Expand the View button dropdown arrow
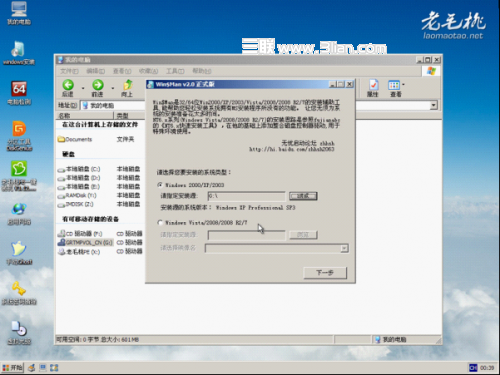Viewport: 500px width, 375px height. tap(404, 85)
